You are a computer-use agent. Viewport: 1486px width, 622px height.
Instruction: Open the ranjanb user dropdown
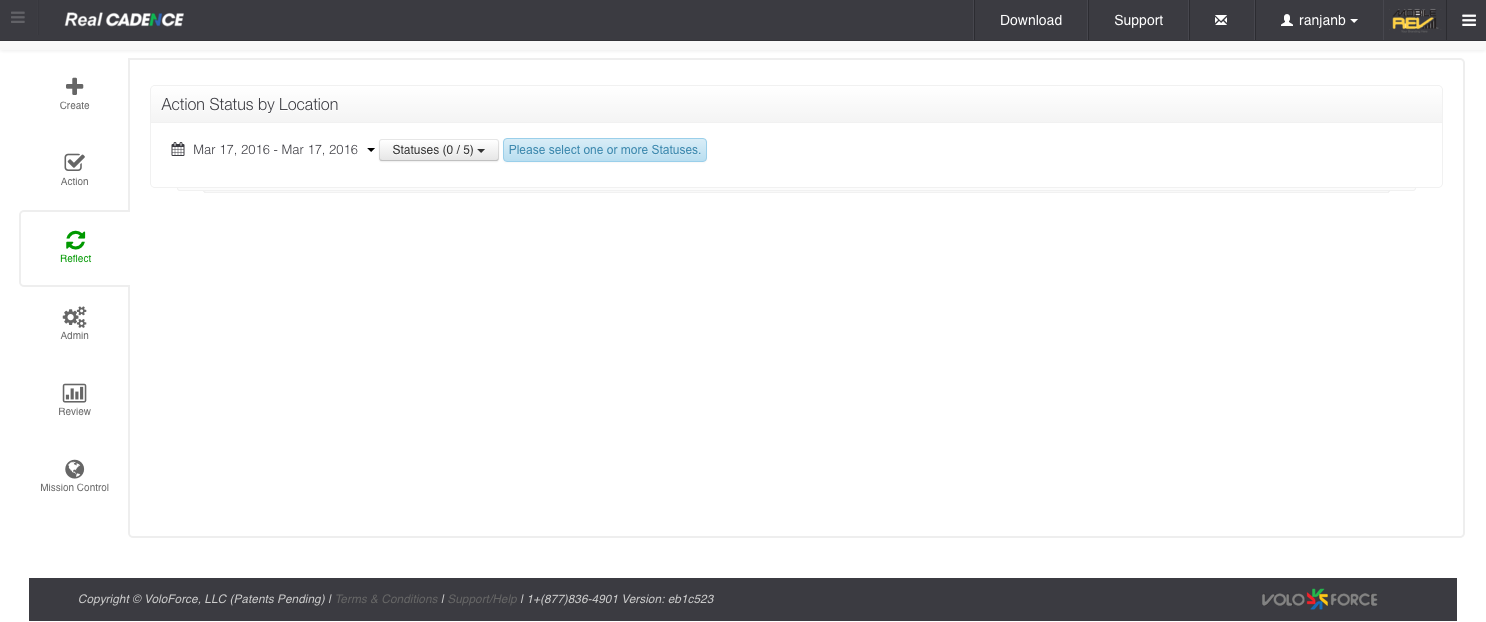coord(1319,20)
